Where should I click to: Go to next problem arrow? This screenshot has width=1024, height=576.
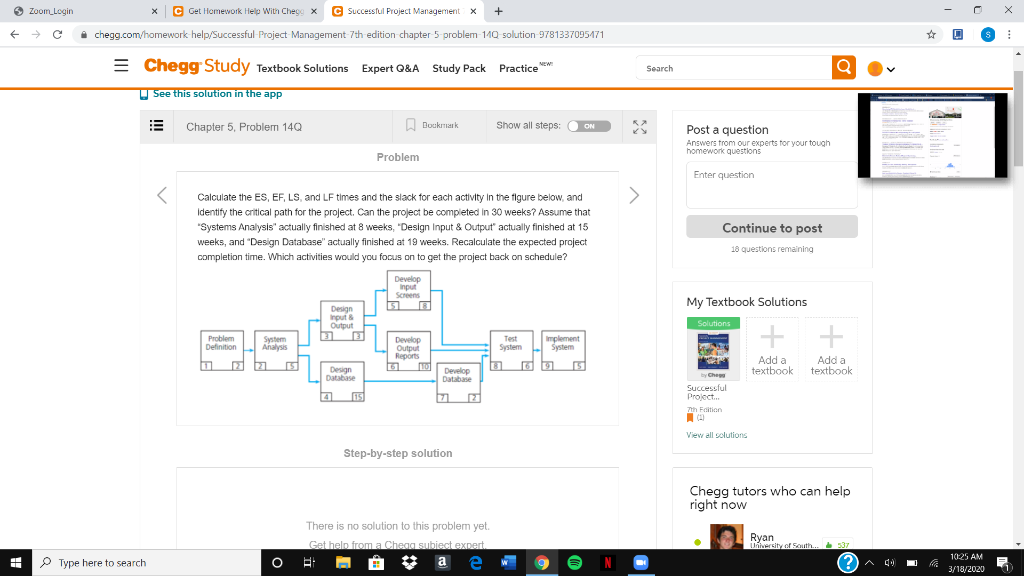pyautogui.click(x=633, y=195)
